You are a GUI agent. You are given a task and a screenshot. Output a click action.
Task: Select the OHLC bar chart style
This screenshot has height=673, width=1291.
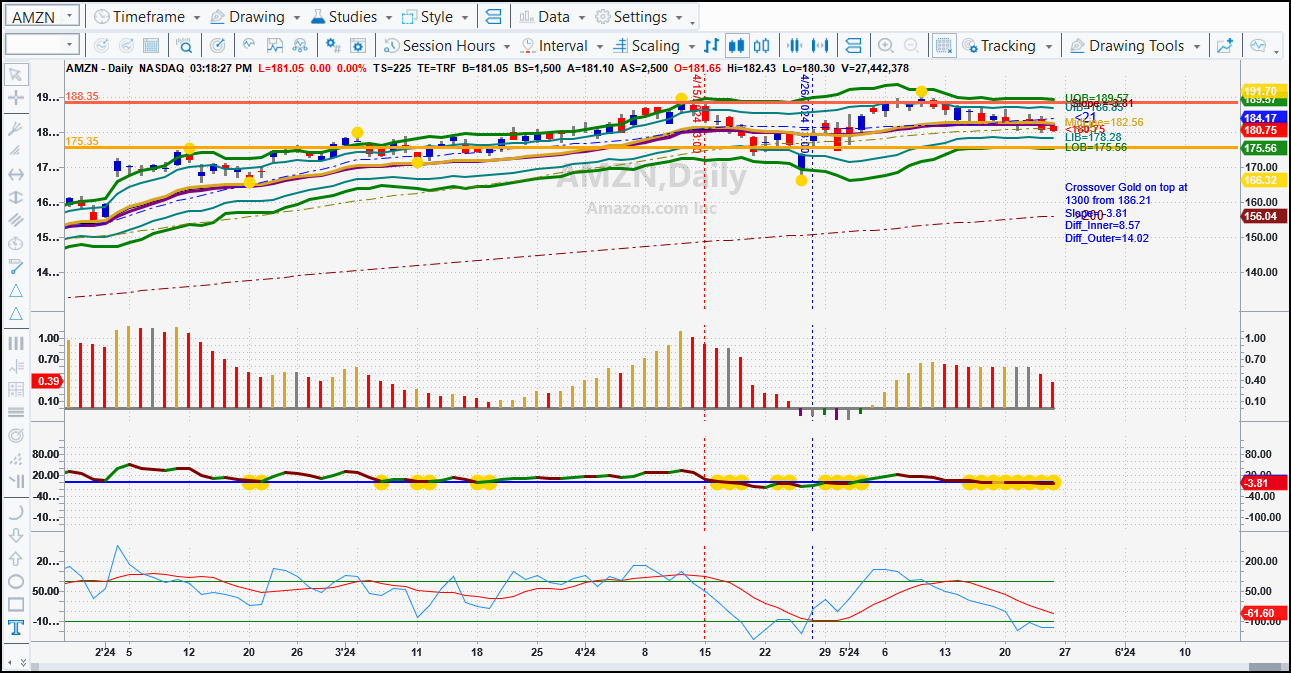711,46
